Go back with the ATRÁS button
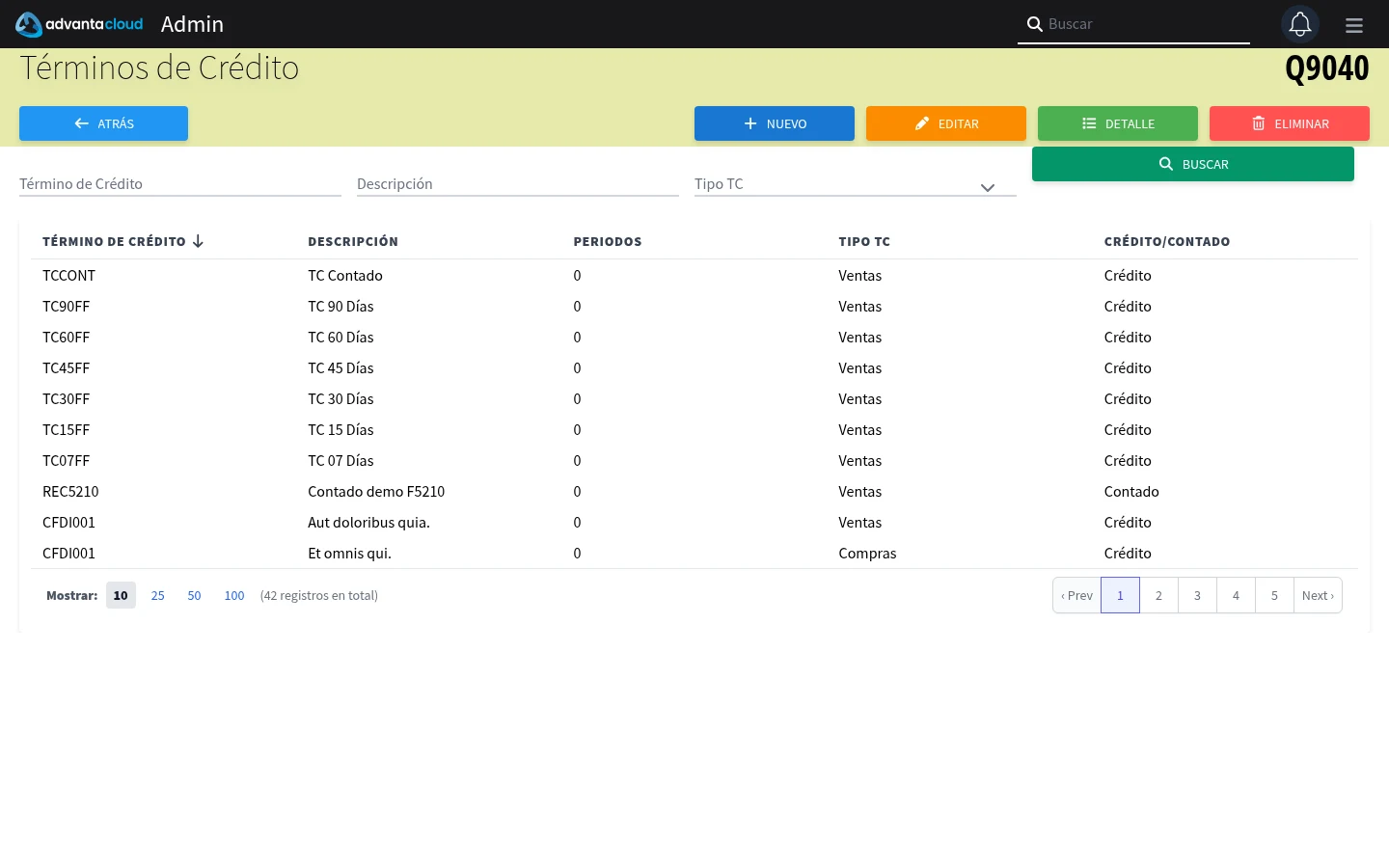 103,123
